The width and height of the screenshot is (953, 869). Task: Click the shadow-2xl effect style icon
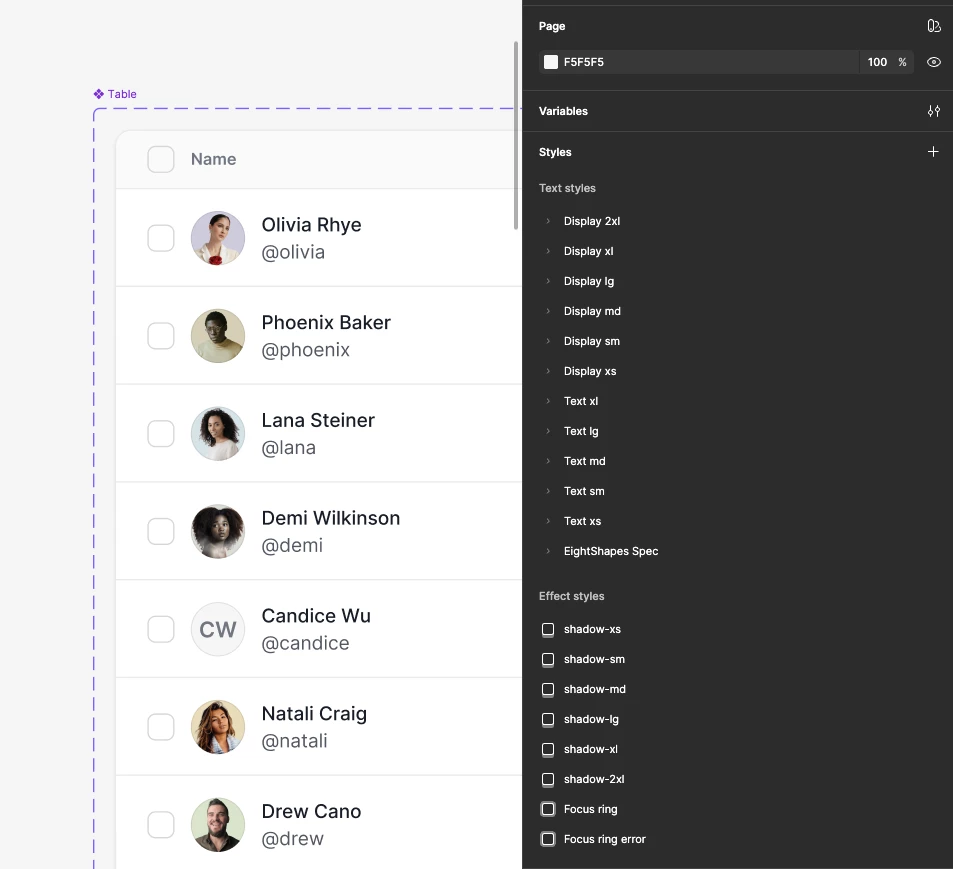point(548,779)
